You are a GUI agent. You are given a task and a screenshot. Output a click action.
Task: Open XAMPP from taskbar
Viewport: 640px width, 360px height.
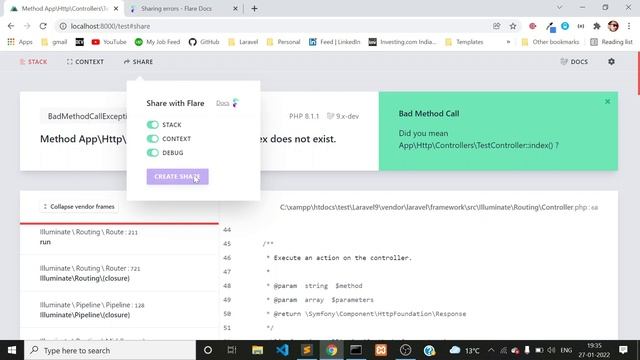click(x=381, y=350)
